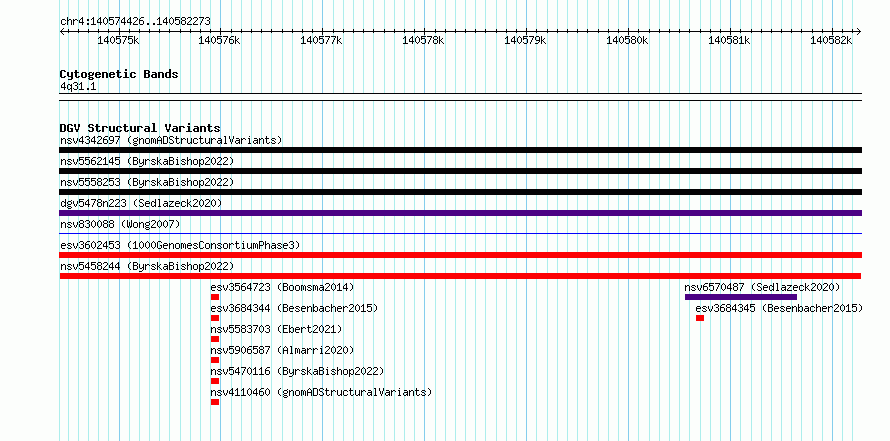
Task: Click the ruler's right arrowhead
Action: pyautogui.click(x=859, y=31)
